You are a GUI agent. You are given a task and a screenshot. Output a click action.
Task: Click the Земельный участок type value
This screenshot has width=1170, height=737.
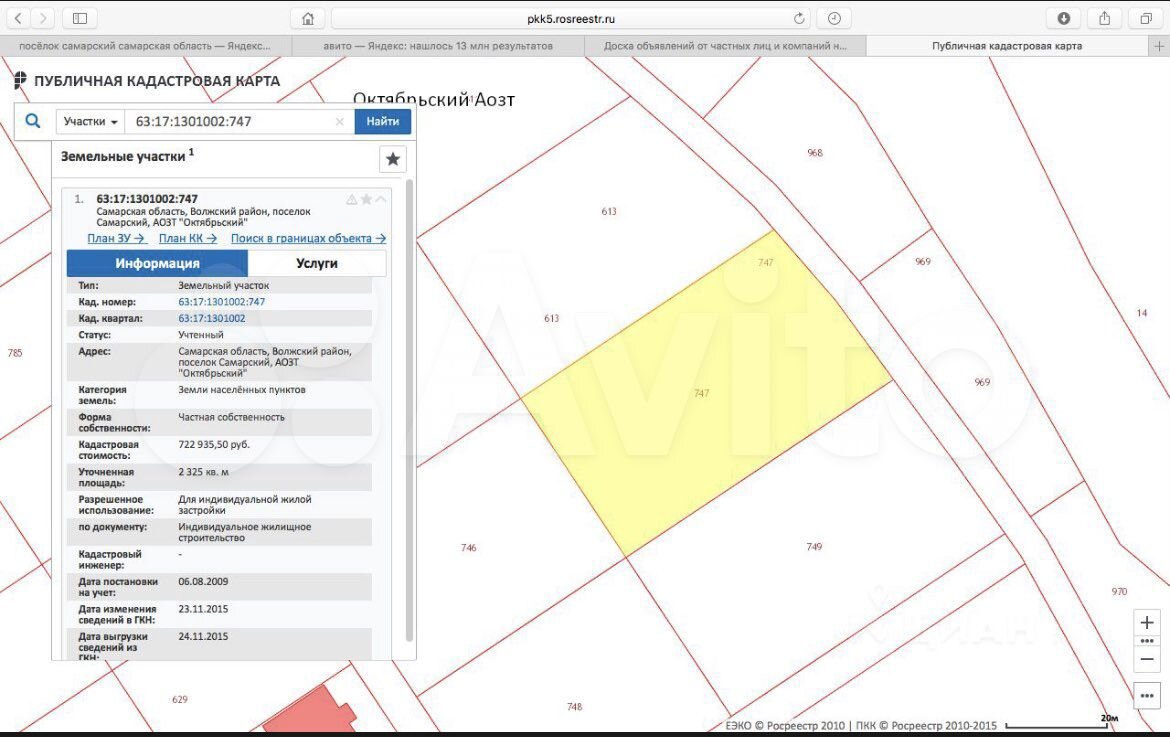[x=224, y=286]
